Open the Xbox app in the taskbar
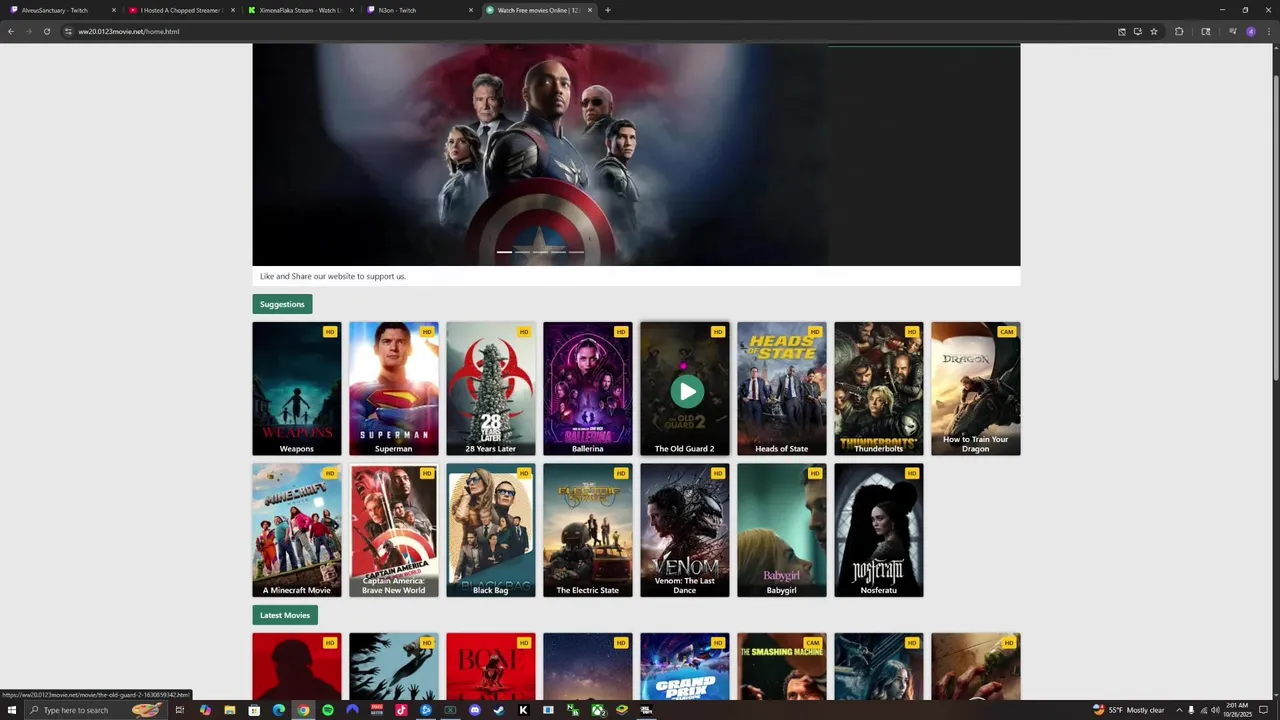1280x720 pixels. 597,710
